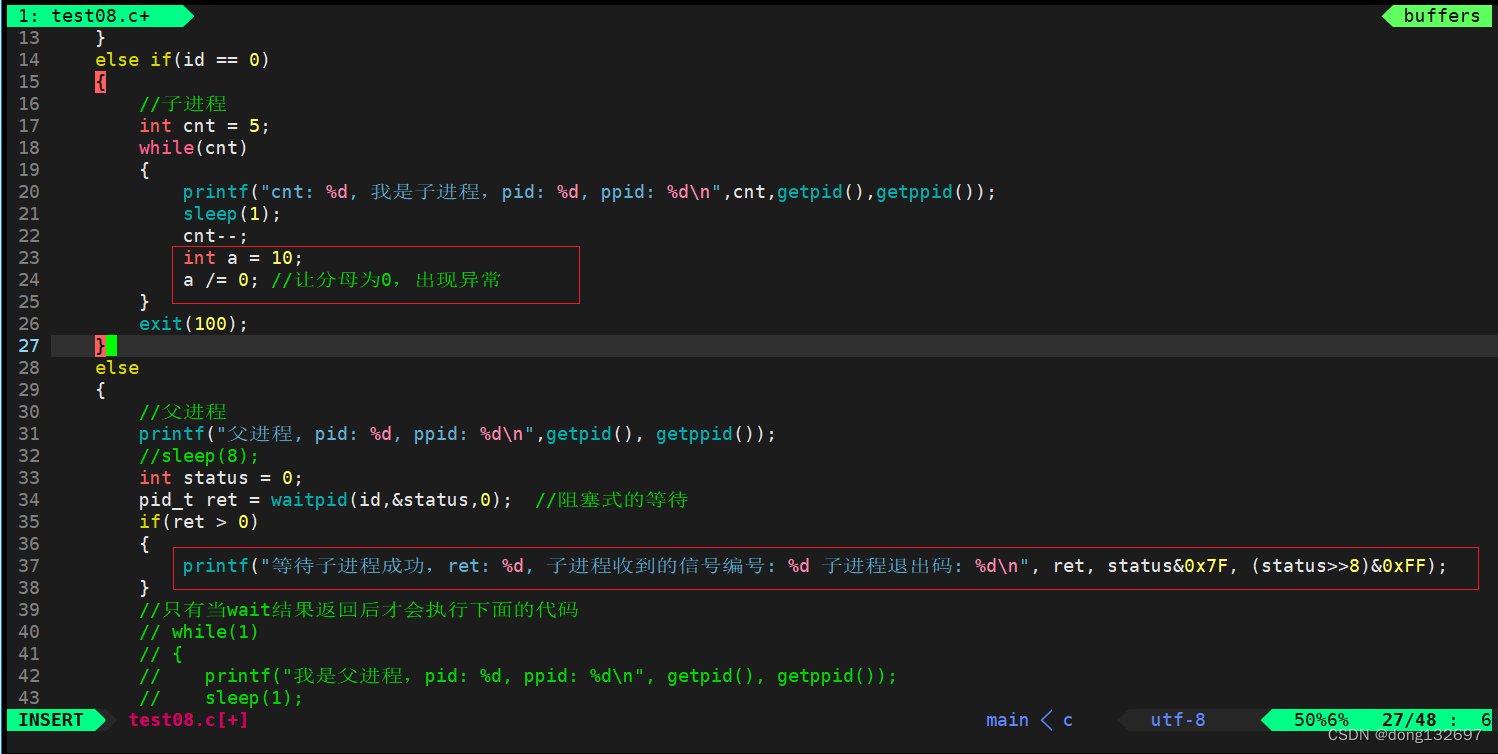Click the 让分母为0 comment on line 24
This screenshot has width=1498, height=754.
pyautogui.click(x=386, y=280)
